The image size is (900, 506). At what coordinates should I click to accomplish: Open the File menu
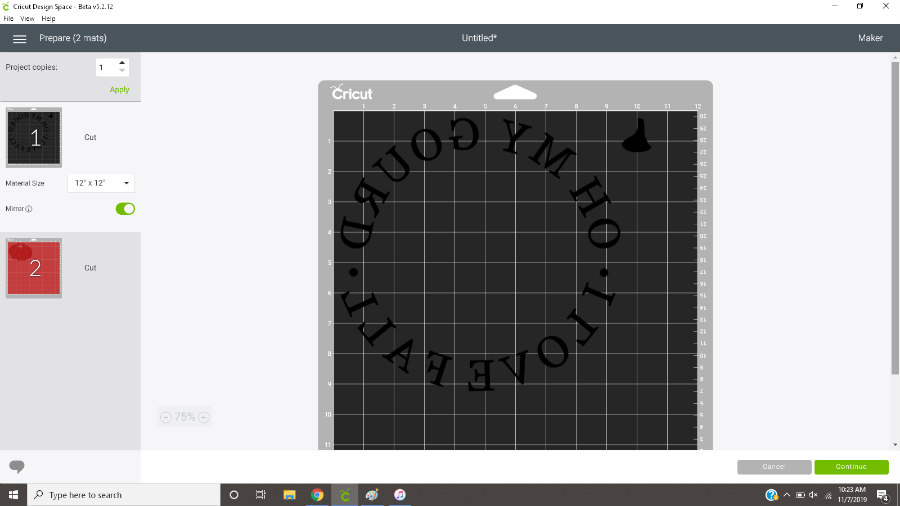tap(9, 19)
